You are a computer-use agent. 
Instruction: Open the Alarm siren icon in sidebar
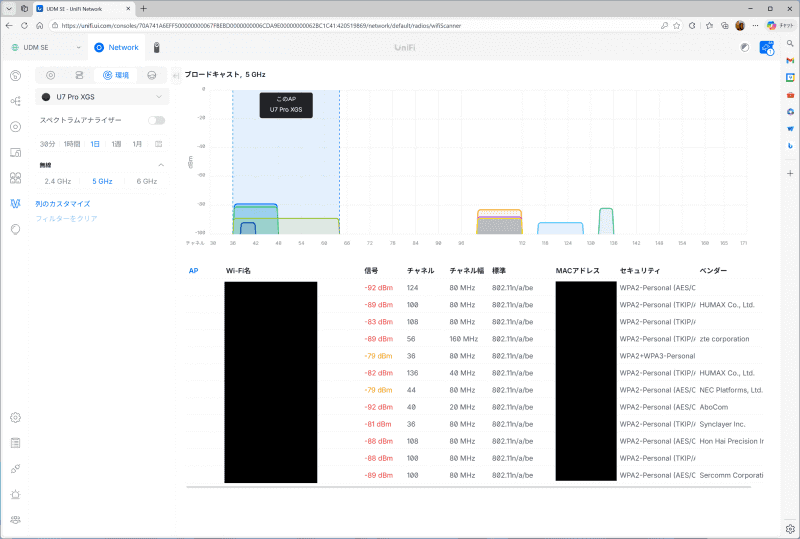point(16,494)
